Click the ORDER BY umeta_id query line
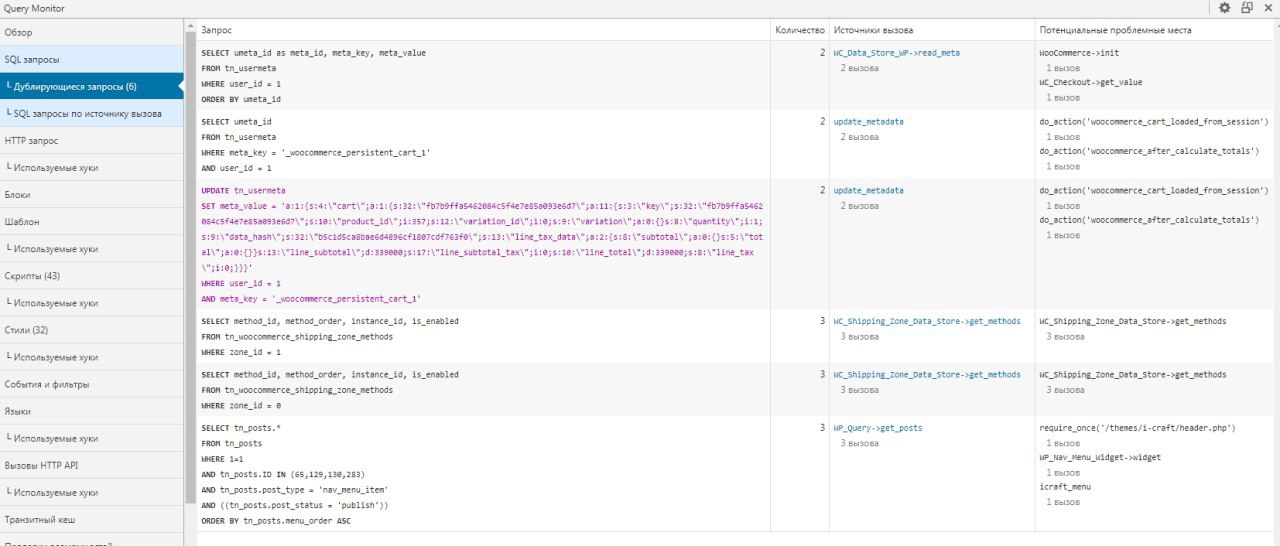 click(x=241, y=99)
